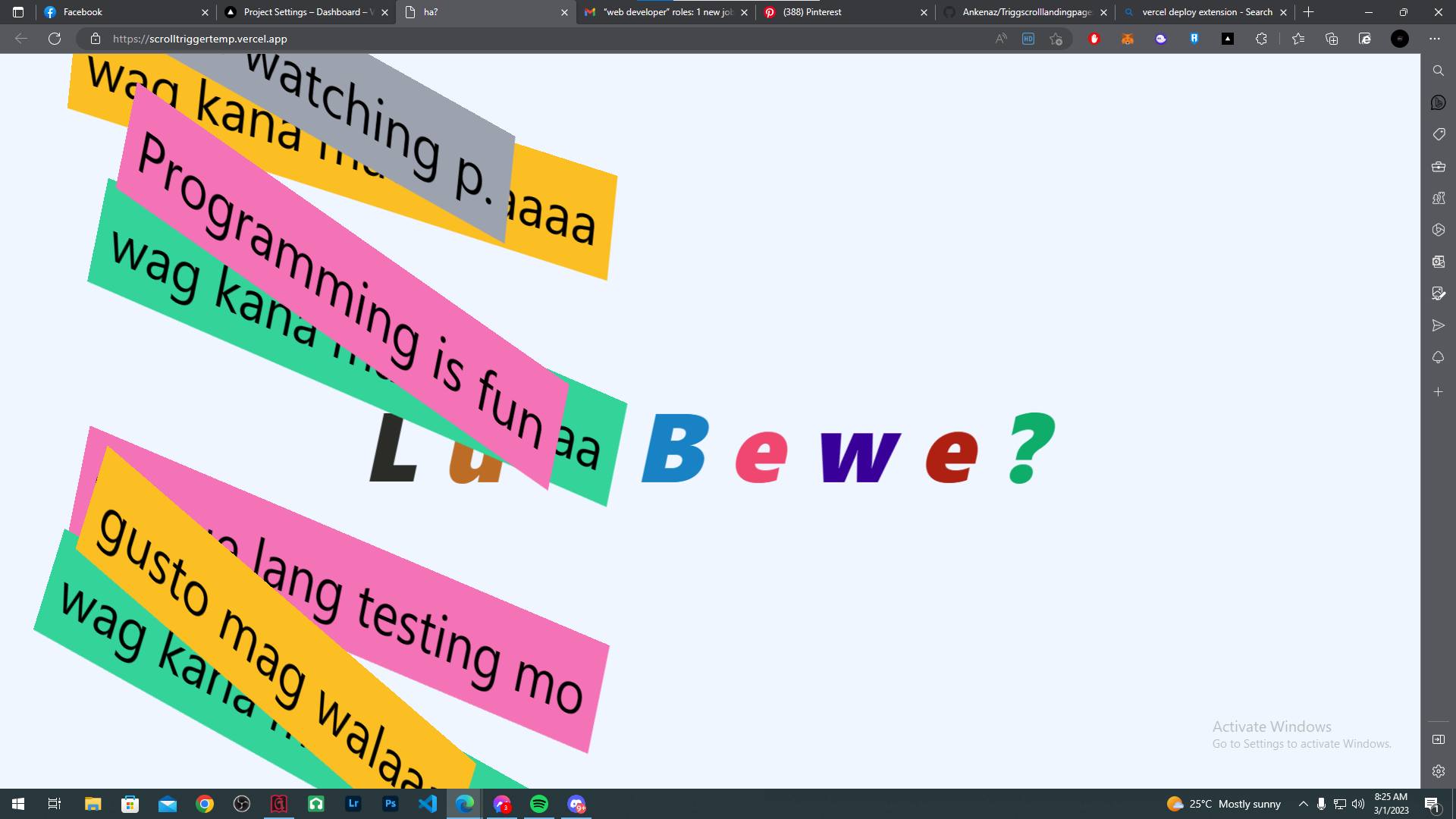Refresh the current page
The width and height of the screenshot is (1456, 819).
click(55, 39)
